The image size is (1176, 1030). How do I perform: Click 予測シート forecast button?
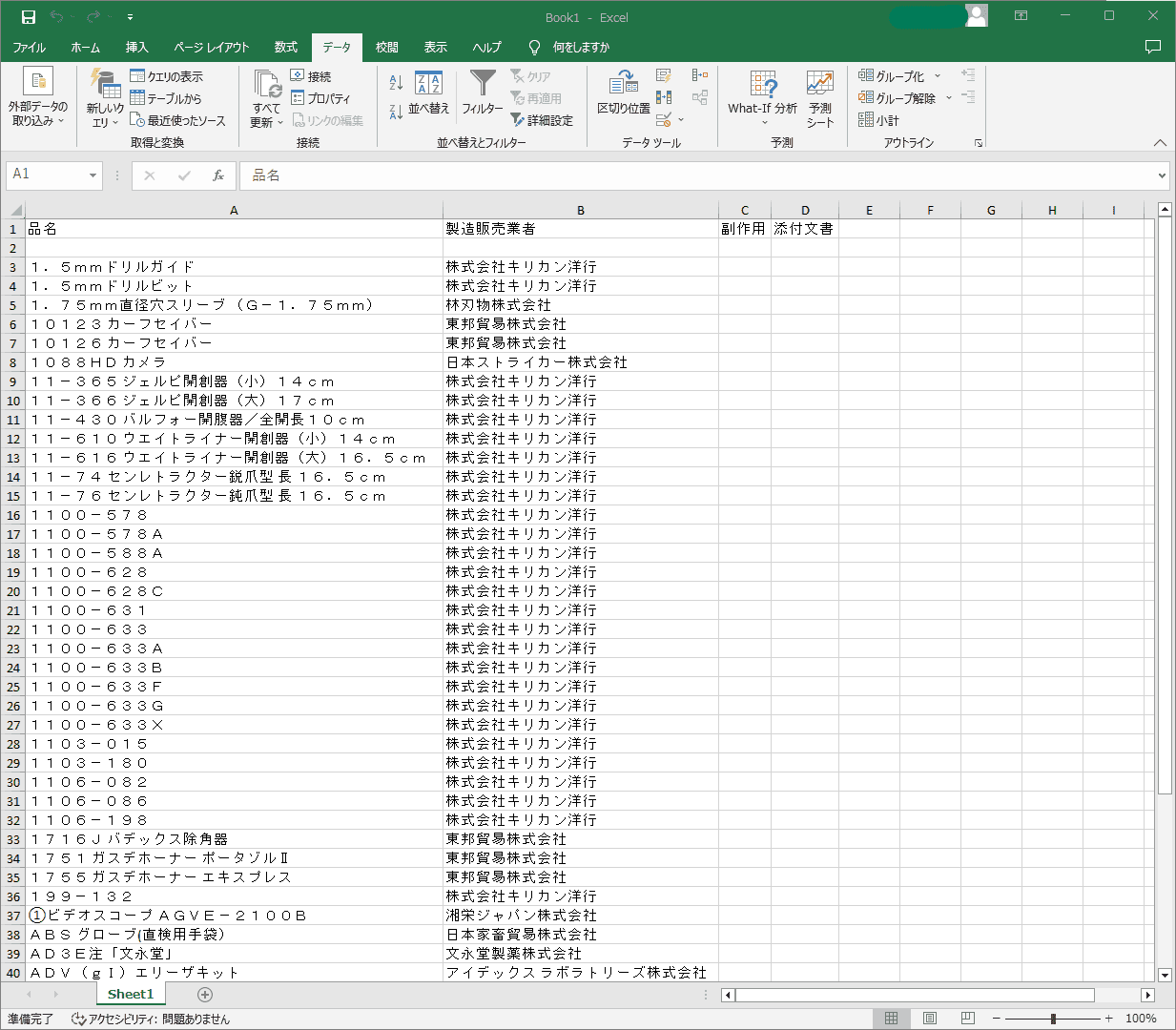(820, 97)
